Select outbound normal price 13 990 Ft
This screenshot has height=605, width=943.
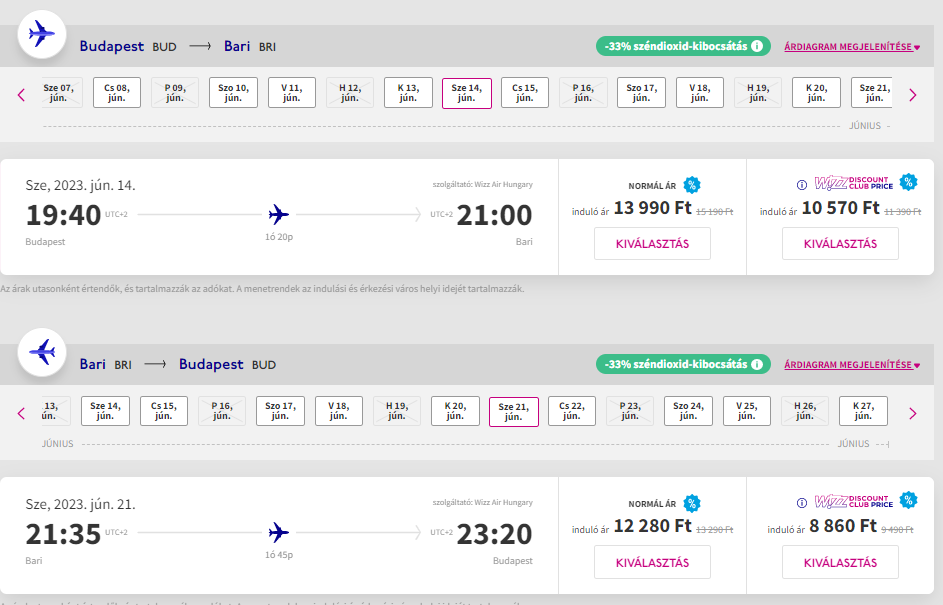652,243
